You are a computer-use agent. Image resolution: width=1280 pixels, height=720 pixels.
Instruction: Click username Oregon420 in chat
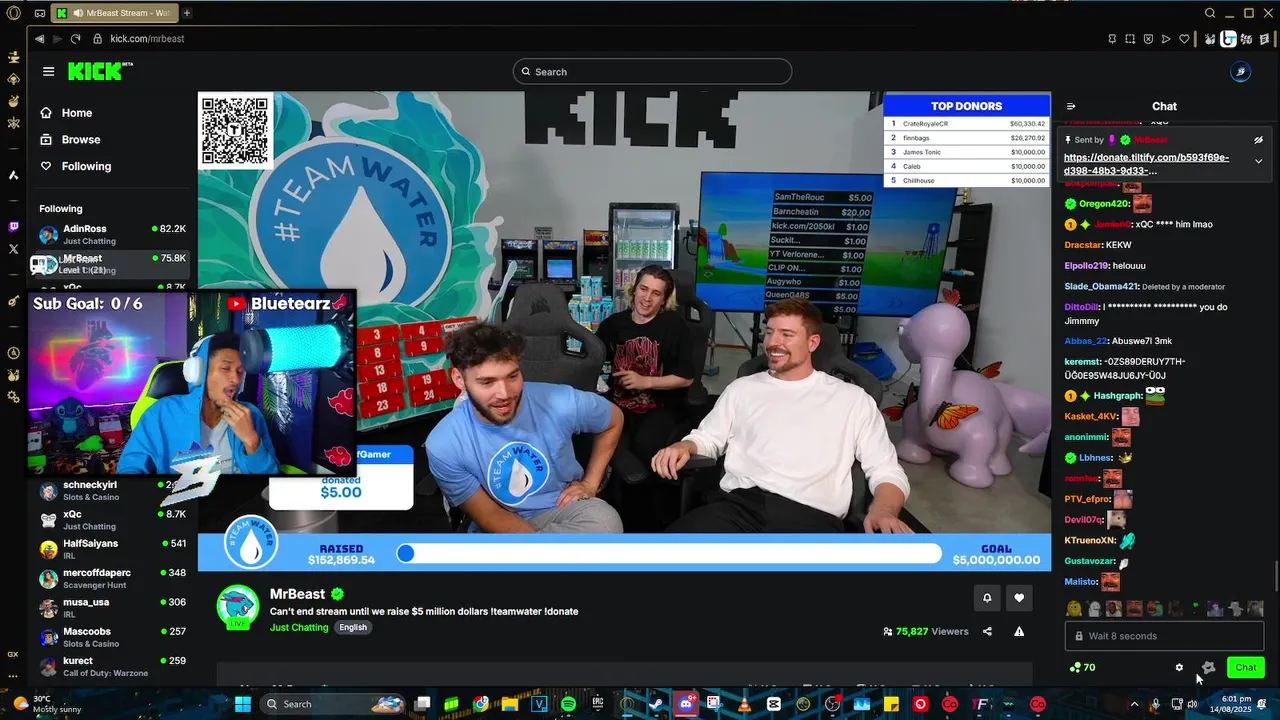click(1104, 204)
